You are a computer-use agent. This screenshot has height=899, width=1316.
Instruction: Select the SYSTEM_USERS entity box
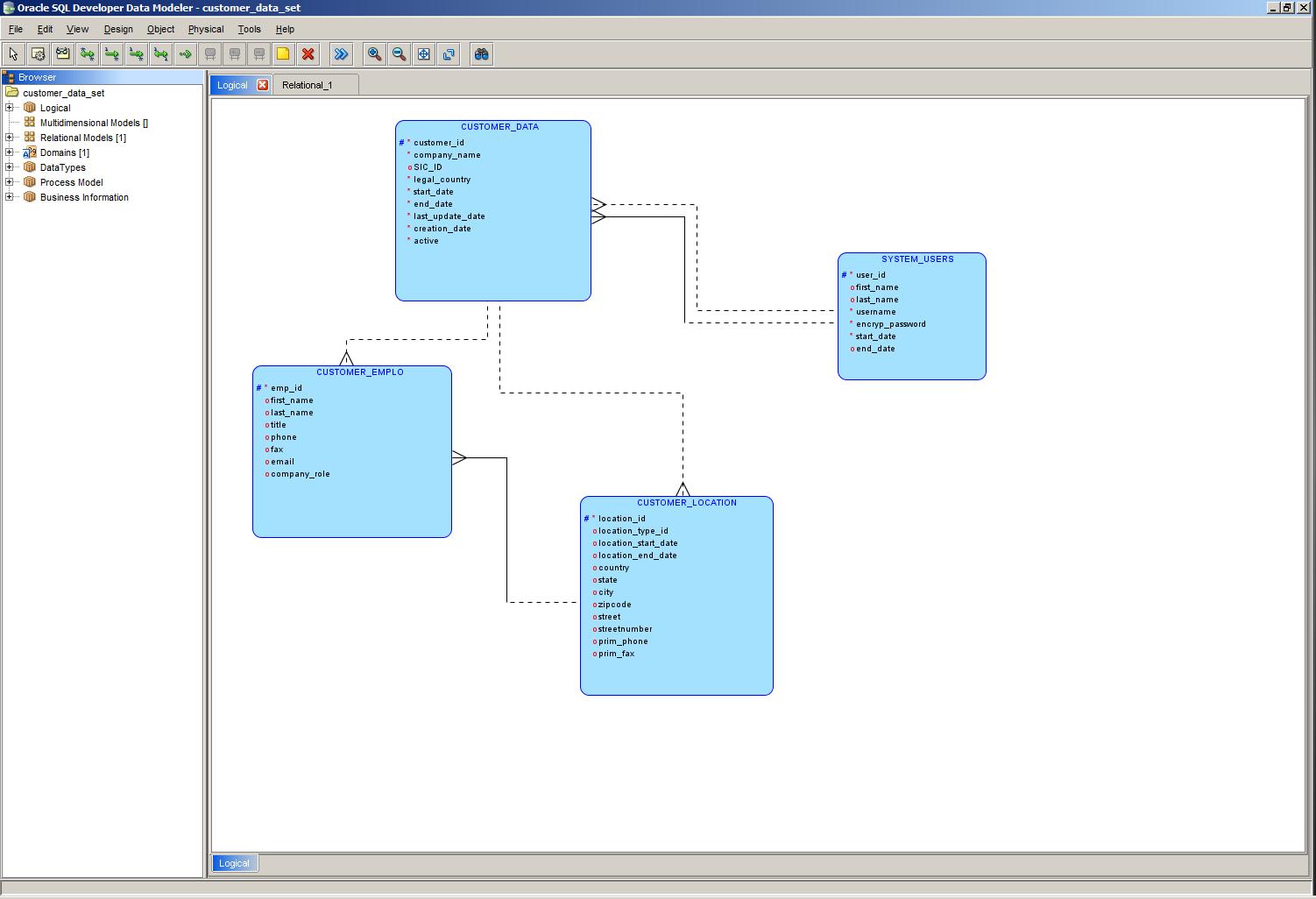click(911, 315)
